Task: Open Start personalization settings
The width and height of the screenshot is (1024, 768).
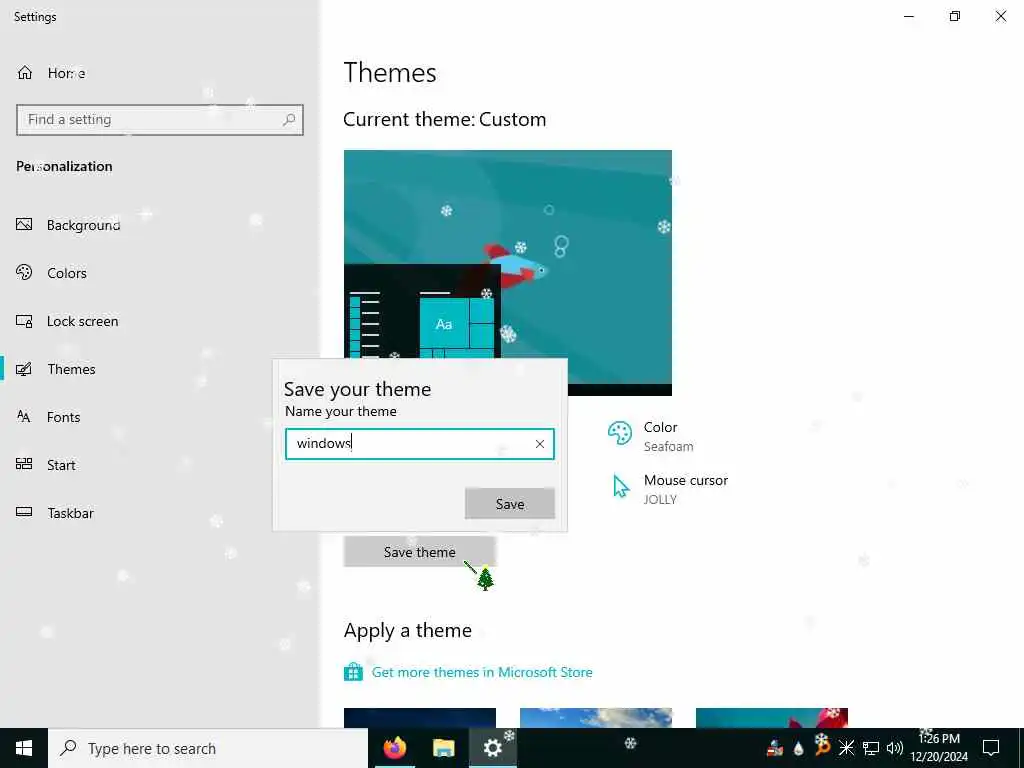Action: [x=61, y=465]
